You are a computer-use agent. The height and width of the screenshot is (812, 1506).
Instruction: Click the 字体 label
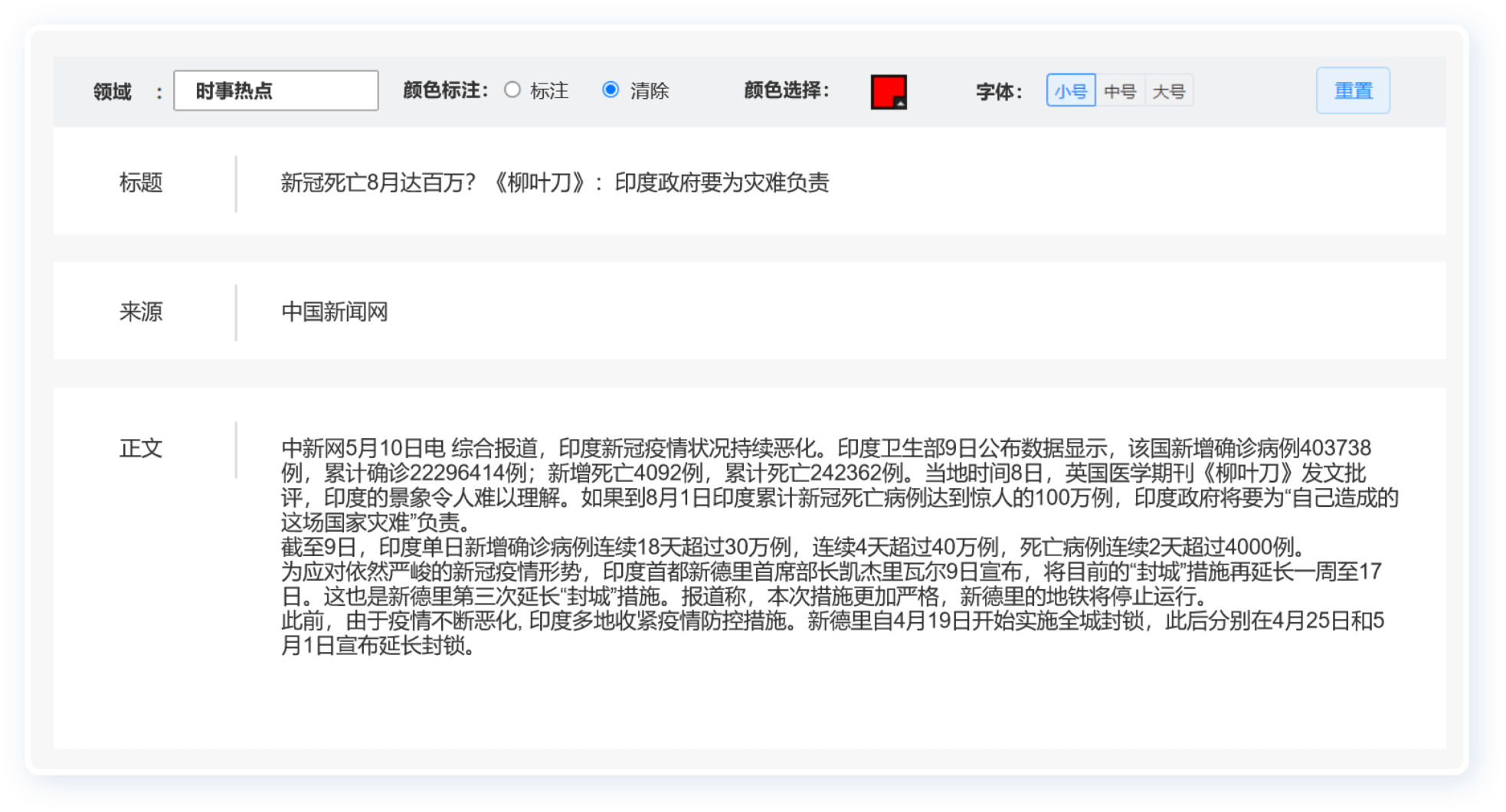tap(998, 92)
